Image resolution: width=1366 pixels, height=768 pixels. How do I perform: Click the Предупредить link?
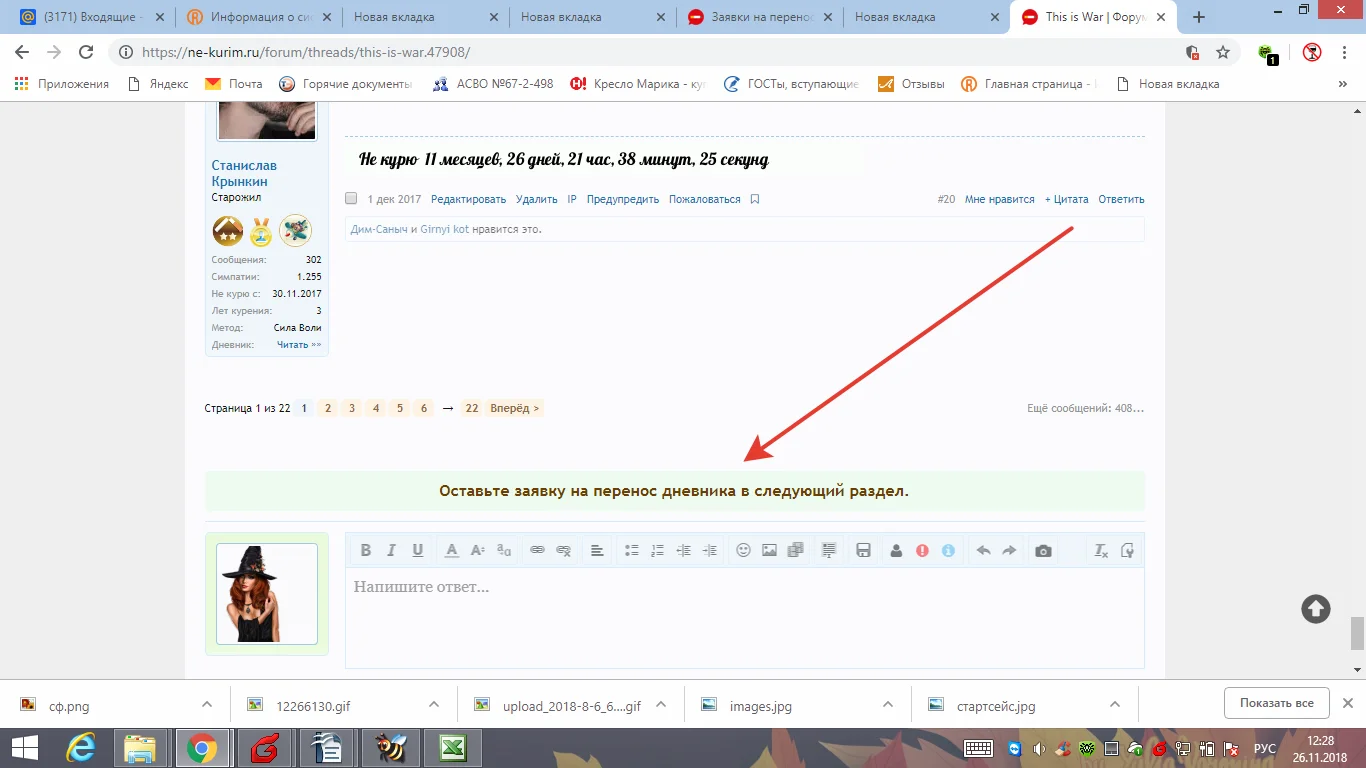point(623,199)
